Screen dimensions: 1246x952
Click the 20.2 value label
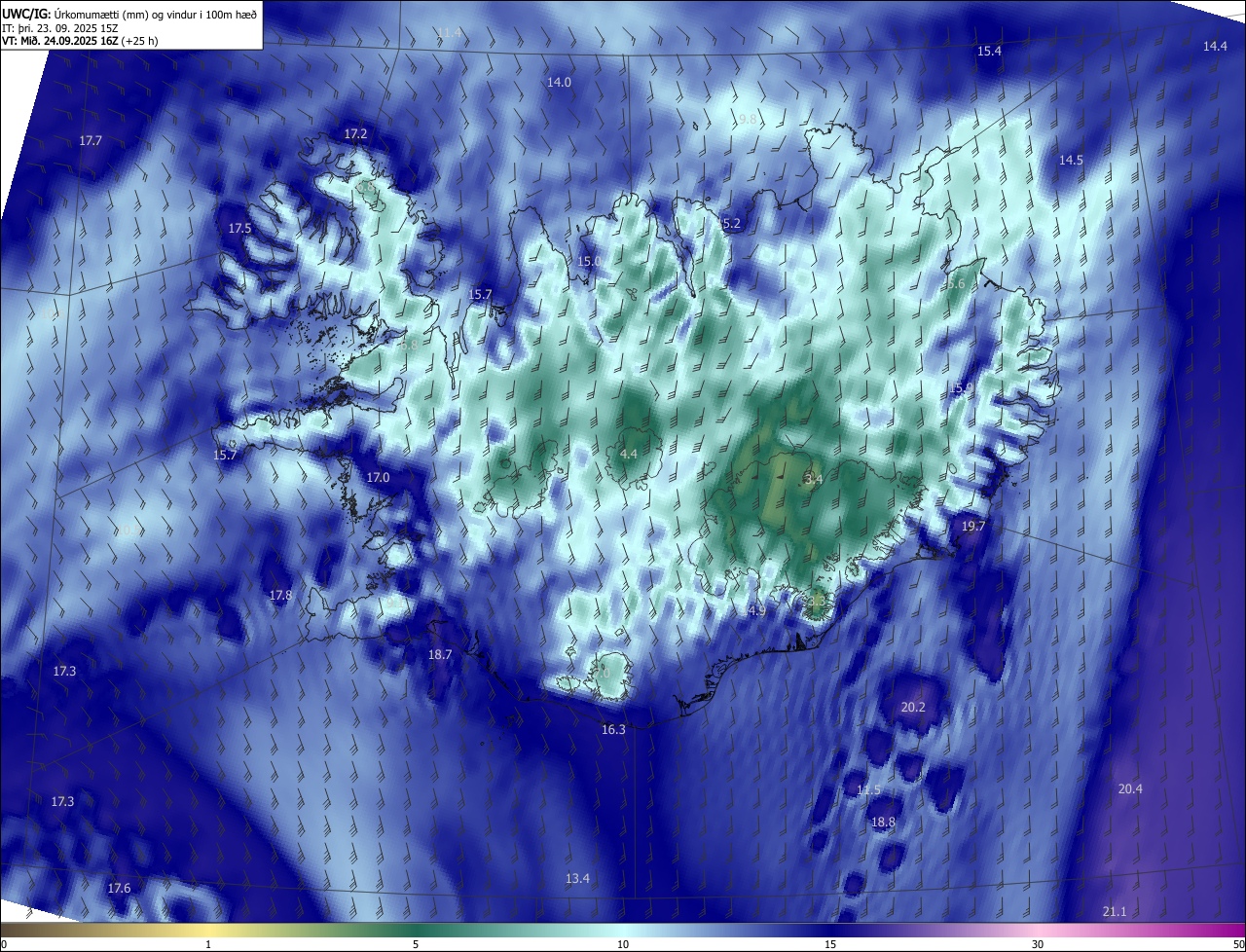pos(913,707)
